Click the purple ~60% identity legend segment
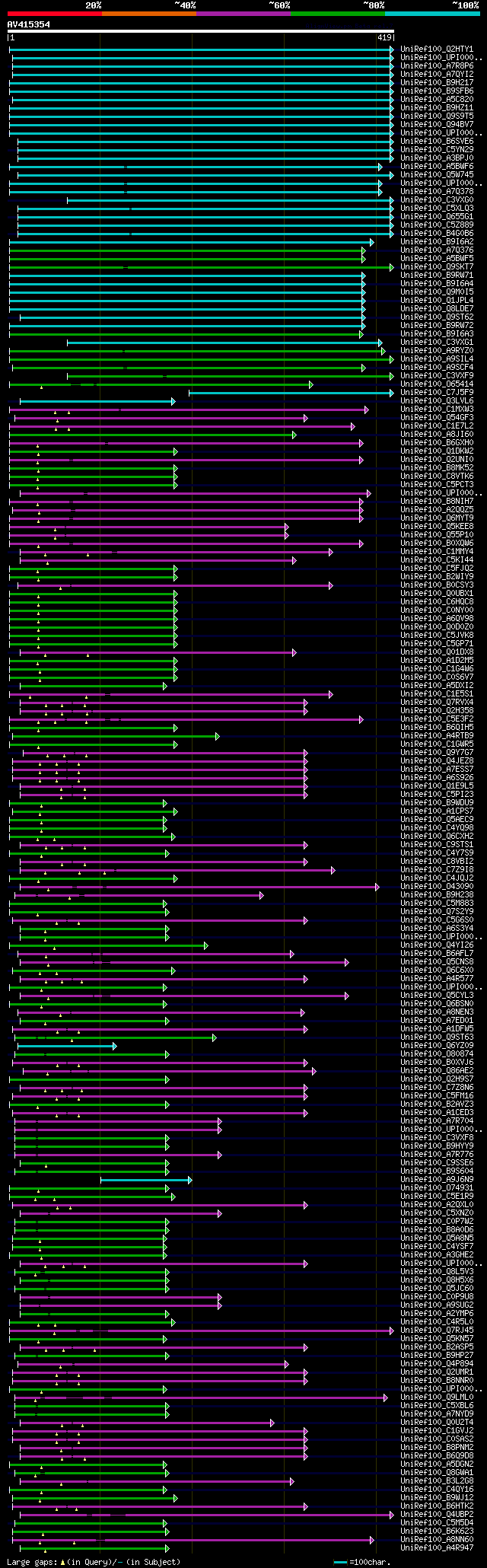 pyautogui.click(x=243, y=13)
